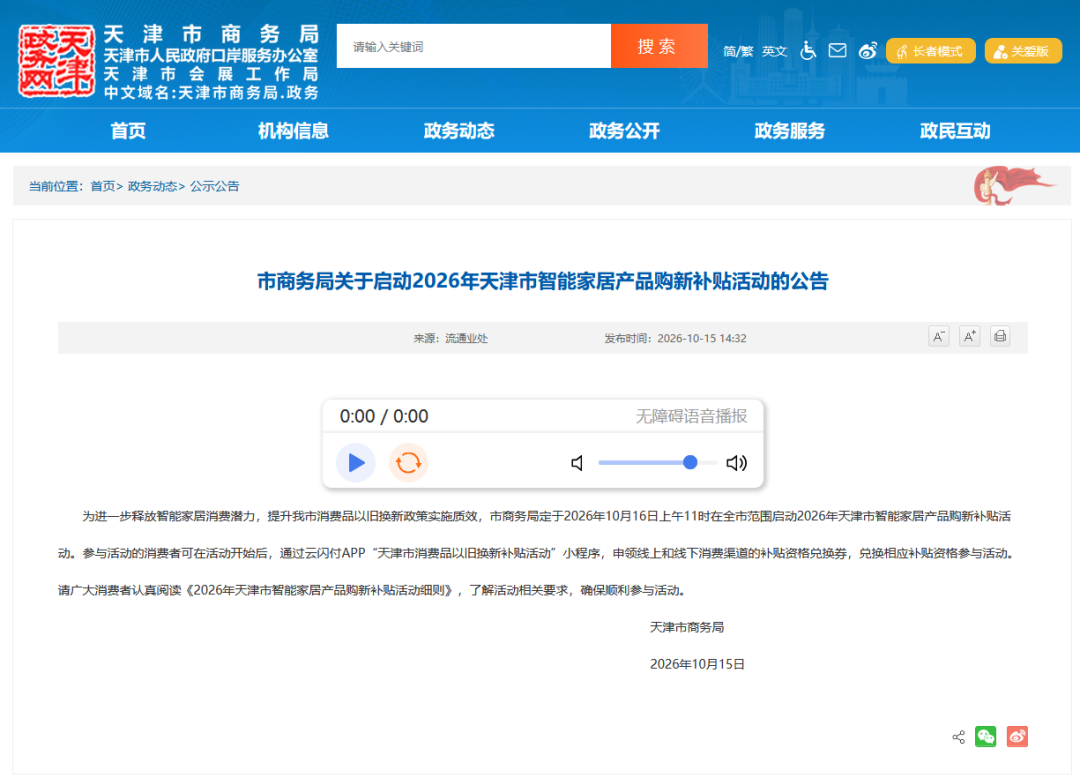Open the accessibility wheelchair icon
This screenshot has height=778, width=1080.
pyautogui.click(x=808, y=50)
